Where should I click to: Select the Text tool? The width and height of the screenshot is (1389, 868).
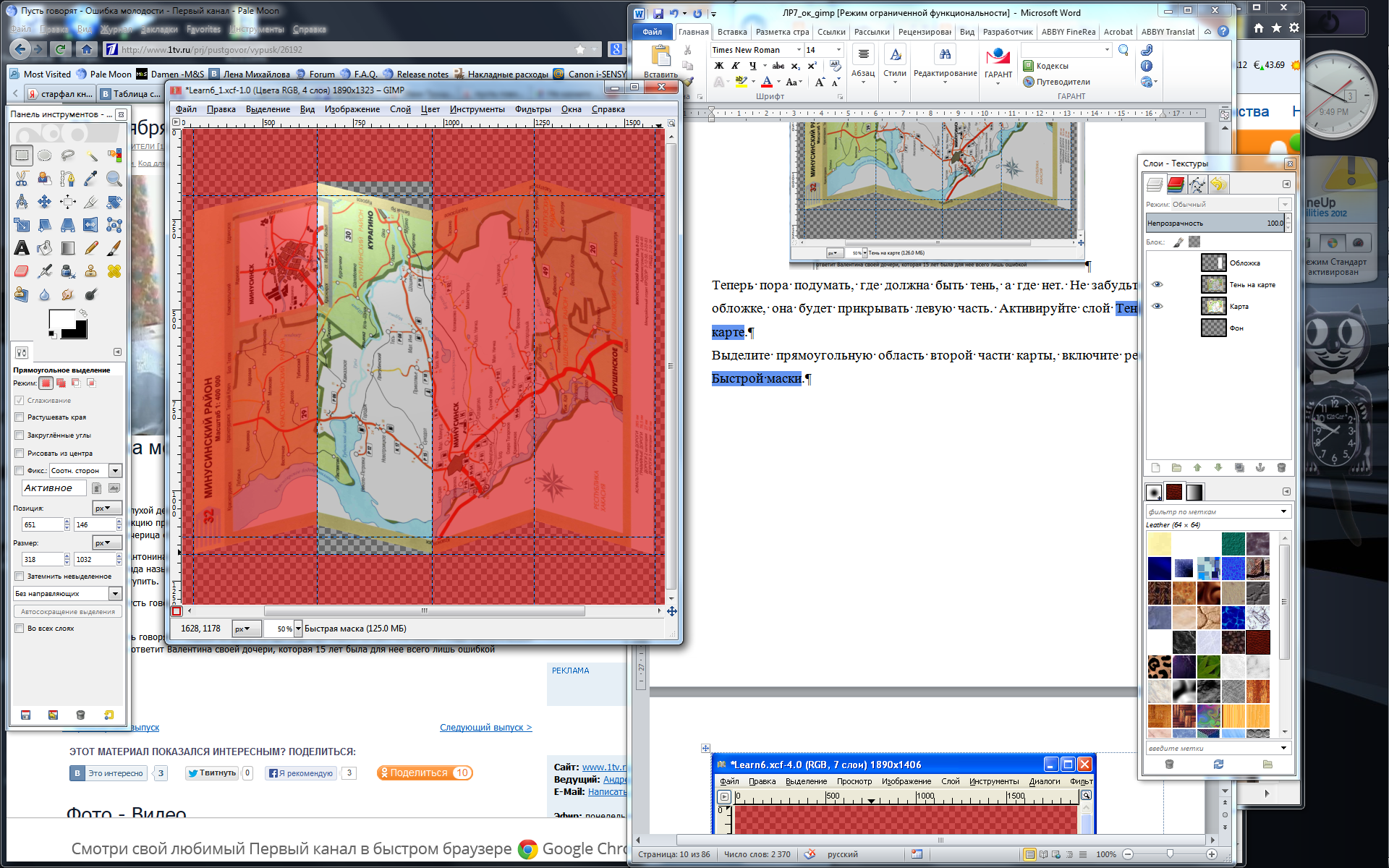click(x=22, y=248)
